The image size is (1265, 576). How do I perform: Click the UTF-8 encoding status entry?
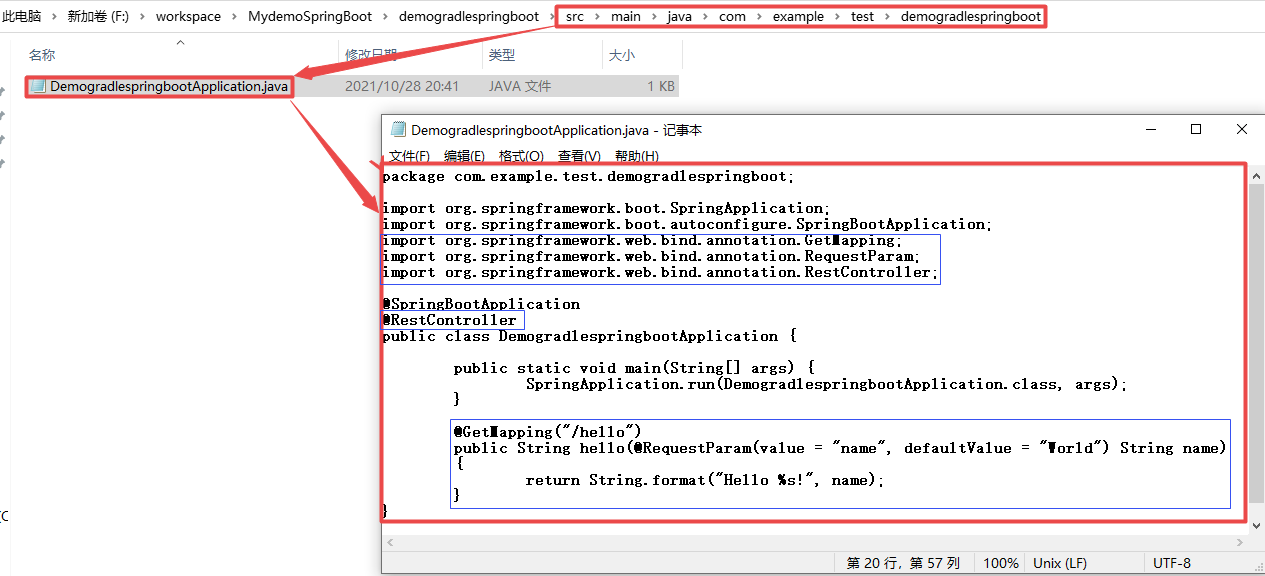pyautogui.click(x=1172, y=563)
